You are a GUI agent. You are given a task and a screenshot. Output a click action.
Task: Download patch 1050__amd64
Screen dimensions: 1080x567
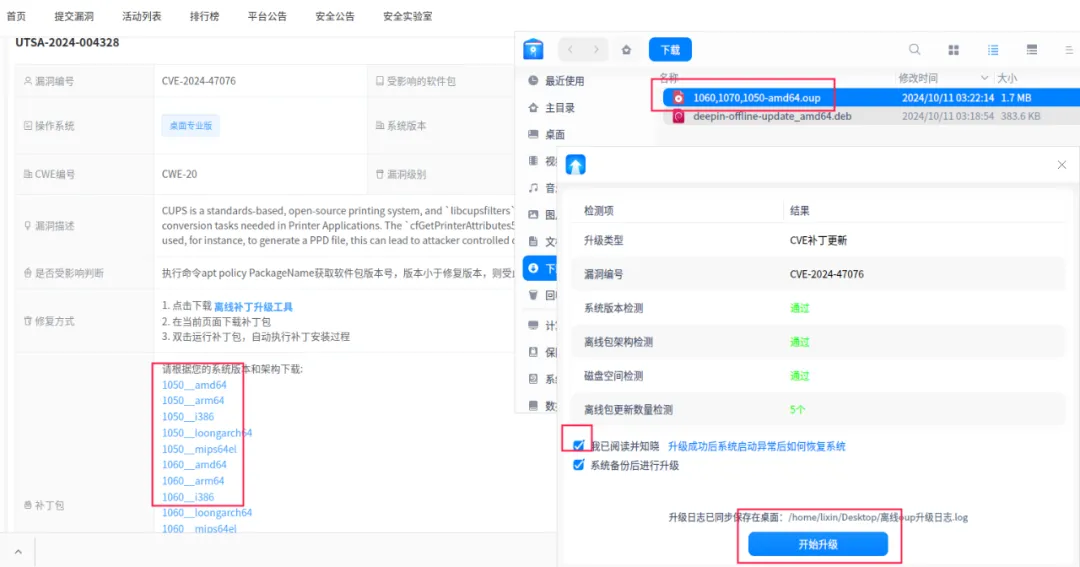[194, 385]
